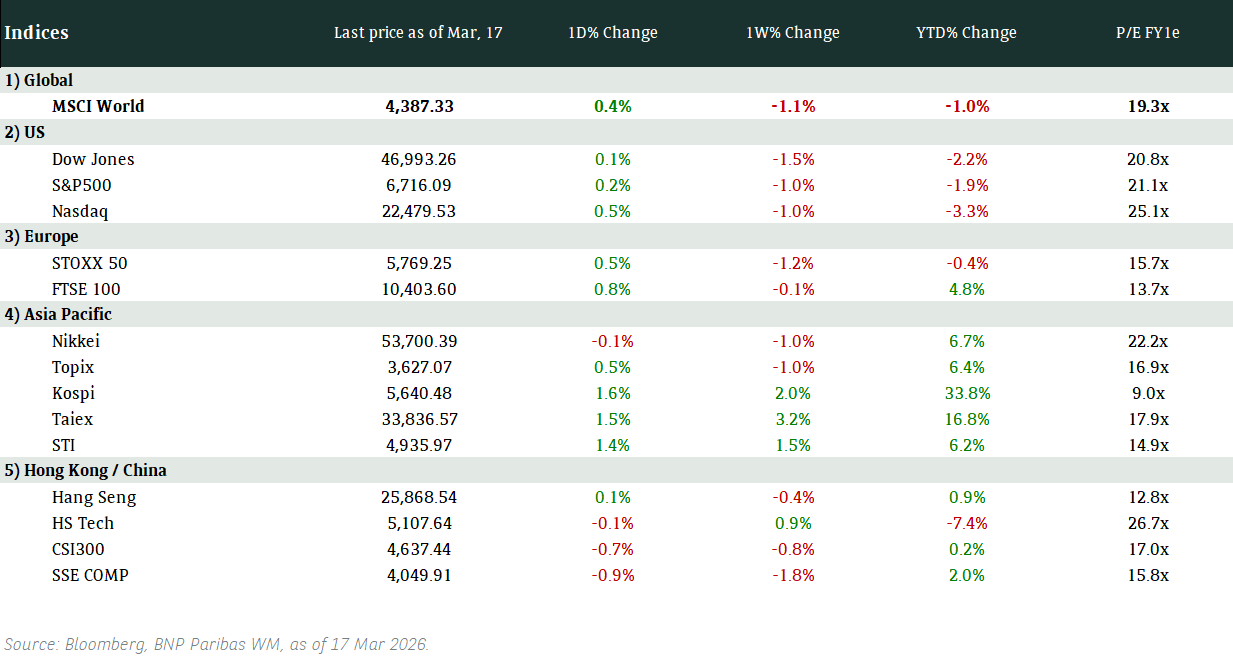
Task: Click the Europe section heading
Action: [x=41, y=236]
